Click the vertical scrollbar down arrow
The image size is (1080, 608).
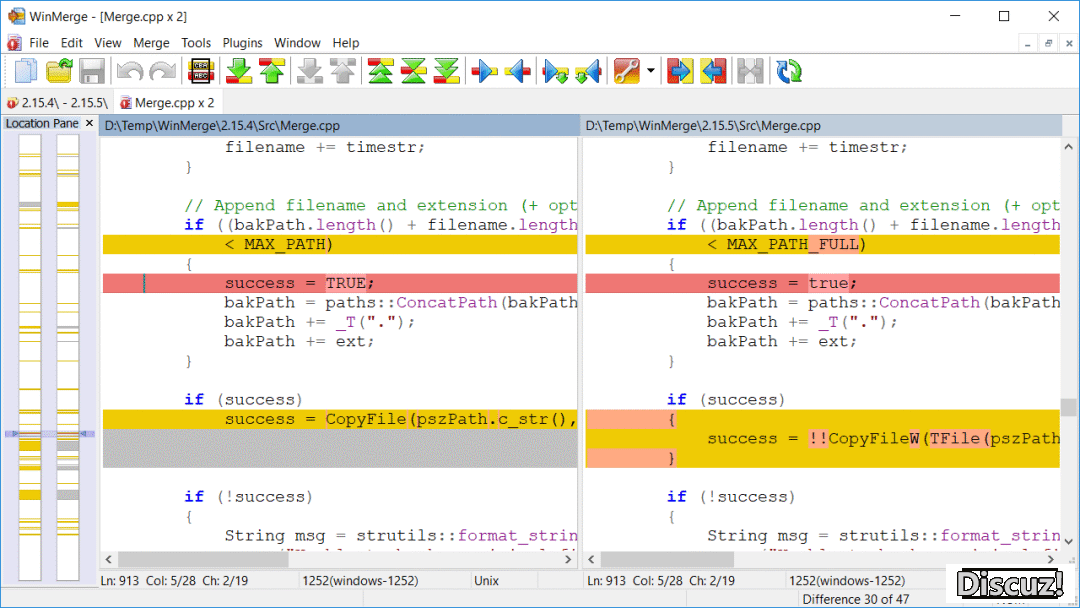[x=1068, y=542]
